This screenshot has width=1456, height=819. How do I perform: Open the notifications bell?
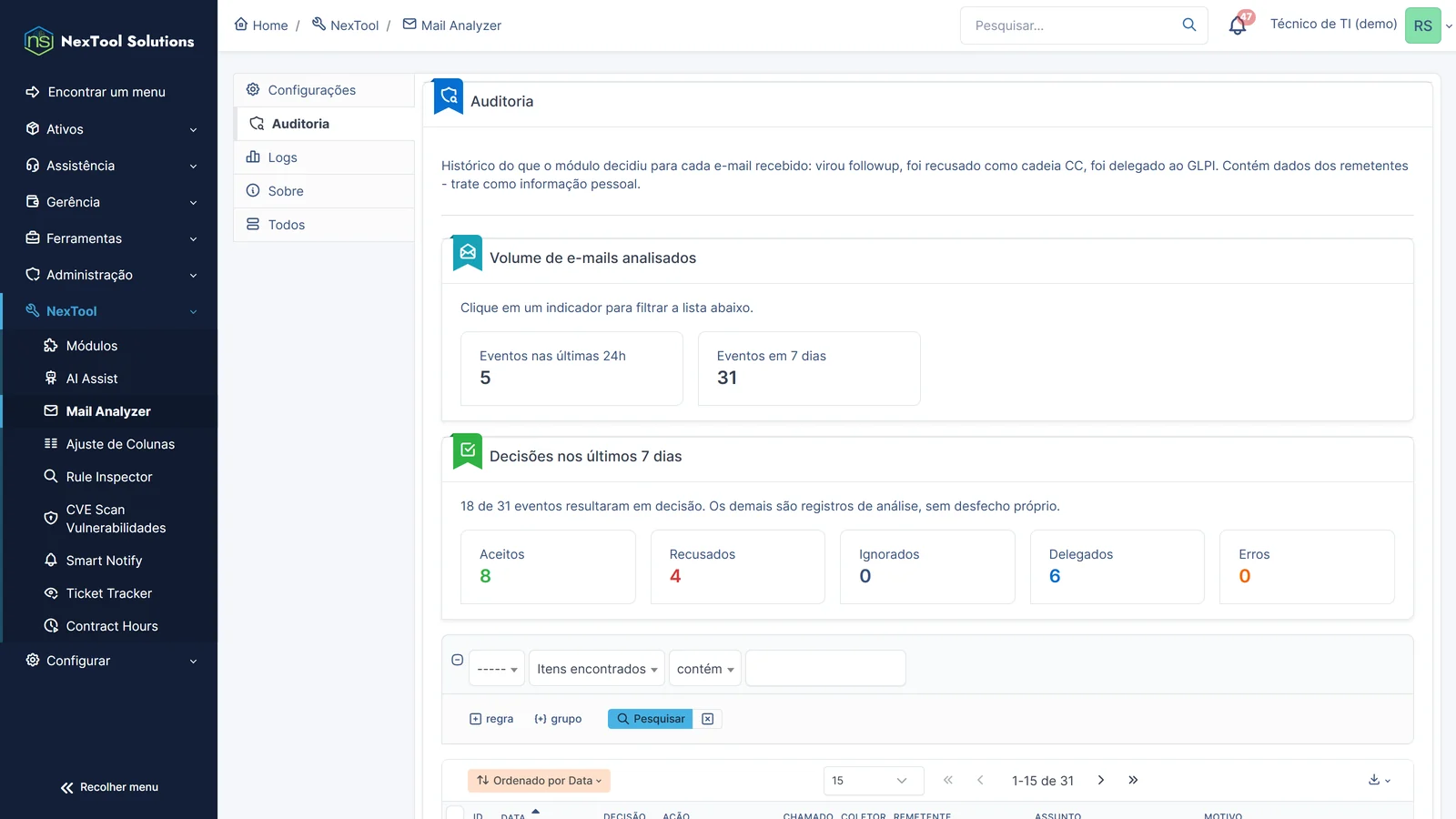pyautogui.click(x=1238, y=25)
